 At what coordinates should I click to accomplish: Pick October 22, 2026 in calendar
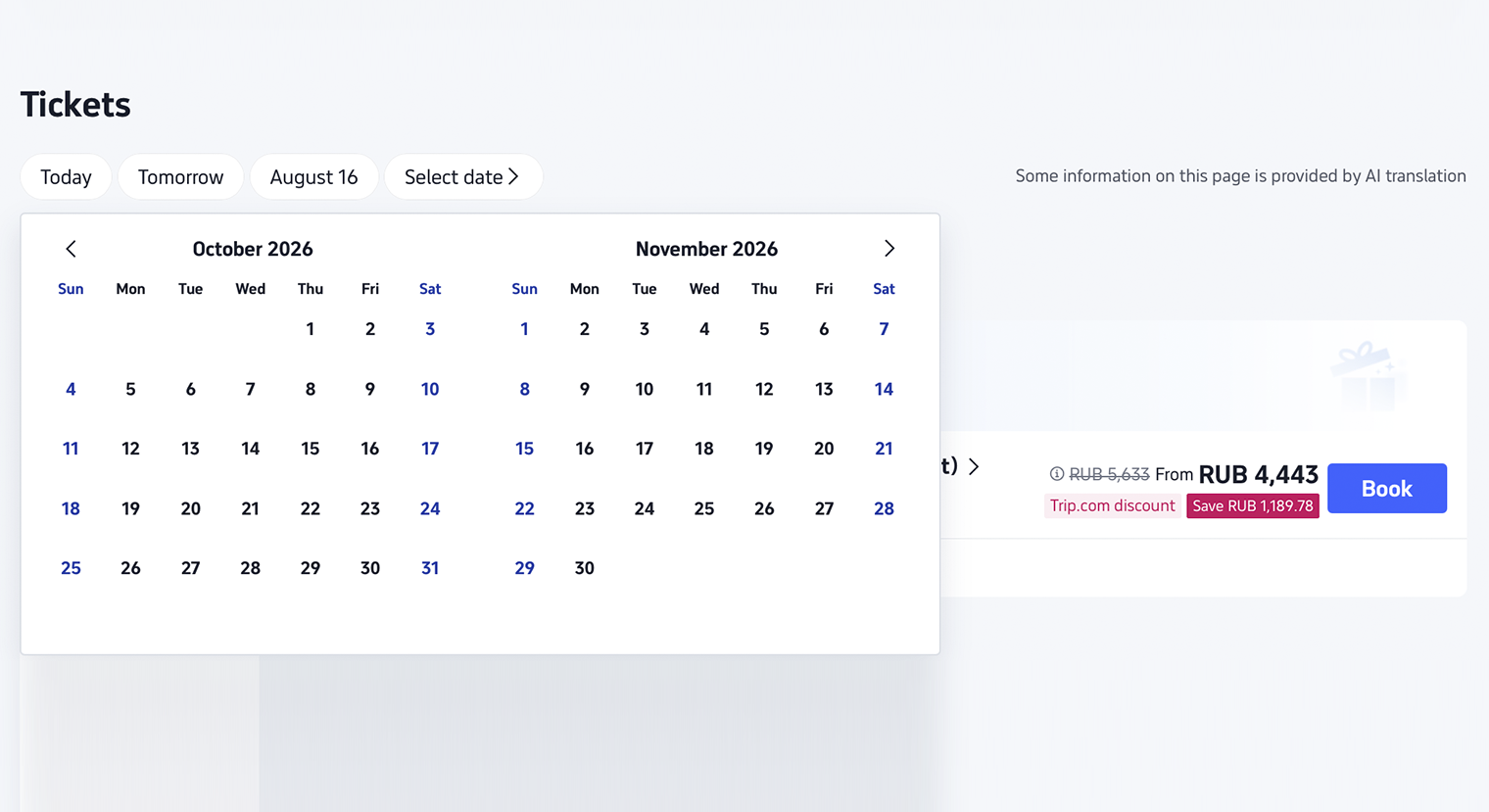[311, 508]
